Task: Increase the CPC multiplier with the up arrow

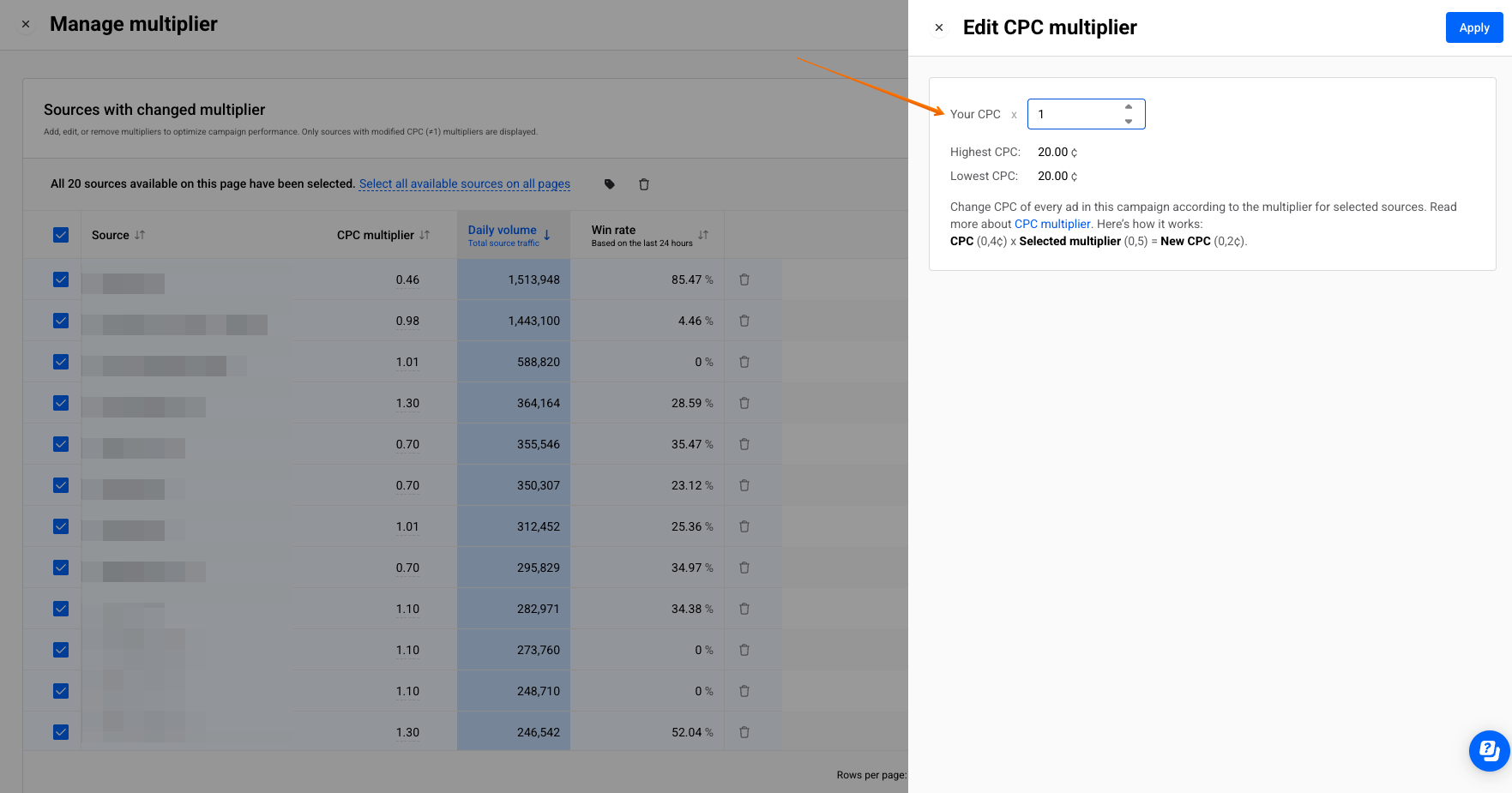Action: (x=1129, y=107)
